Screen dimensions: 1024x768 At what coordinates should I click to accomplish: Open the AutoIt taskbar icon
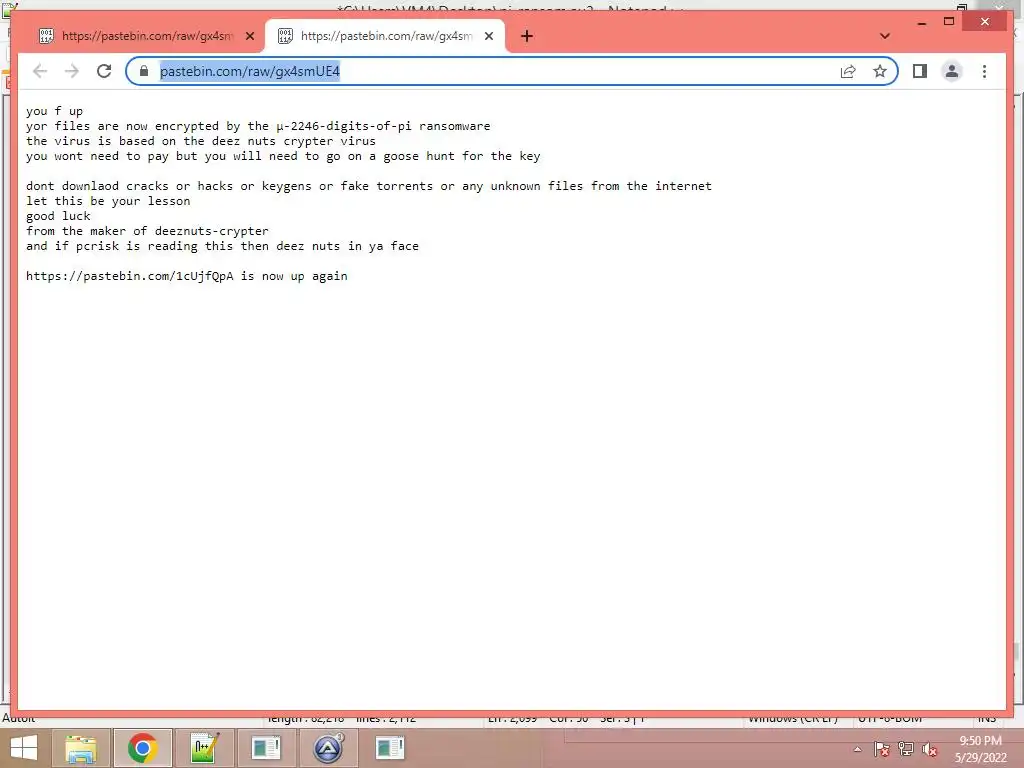pos(328,748)
